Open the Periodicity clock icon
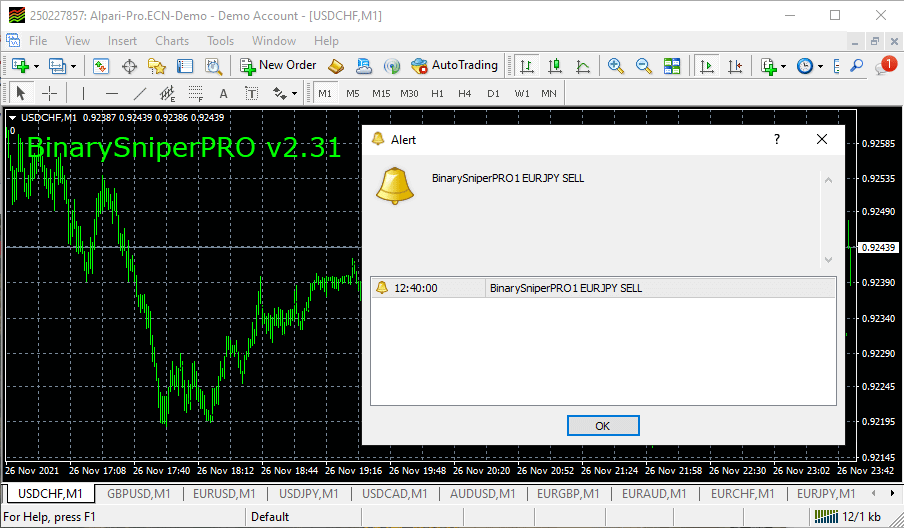The image size is (904, 528). point(805,66)
